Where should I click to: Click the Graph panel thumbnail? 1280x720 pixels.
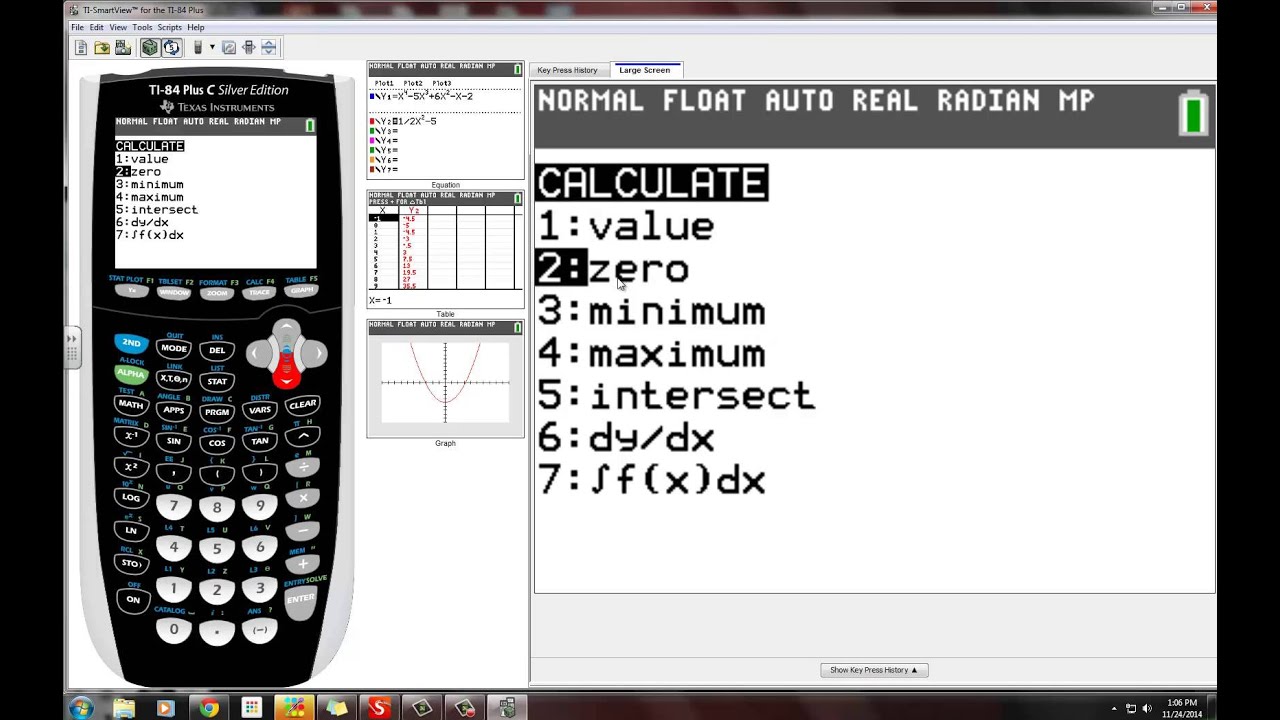pyautogui.click(x=445, y=378)
